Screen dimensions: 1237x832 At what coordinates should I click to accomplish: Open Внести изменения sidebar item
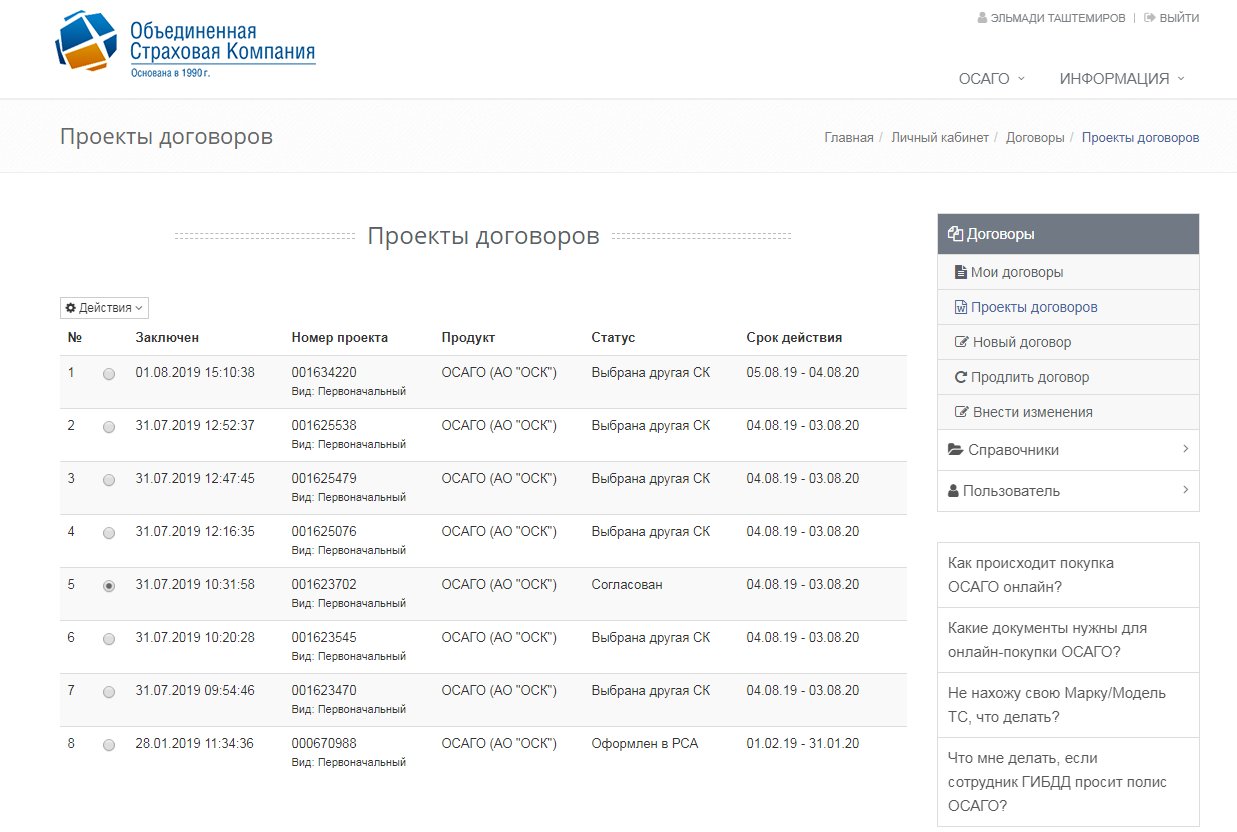click(1068, 412)
